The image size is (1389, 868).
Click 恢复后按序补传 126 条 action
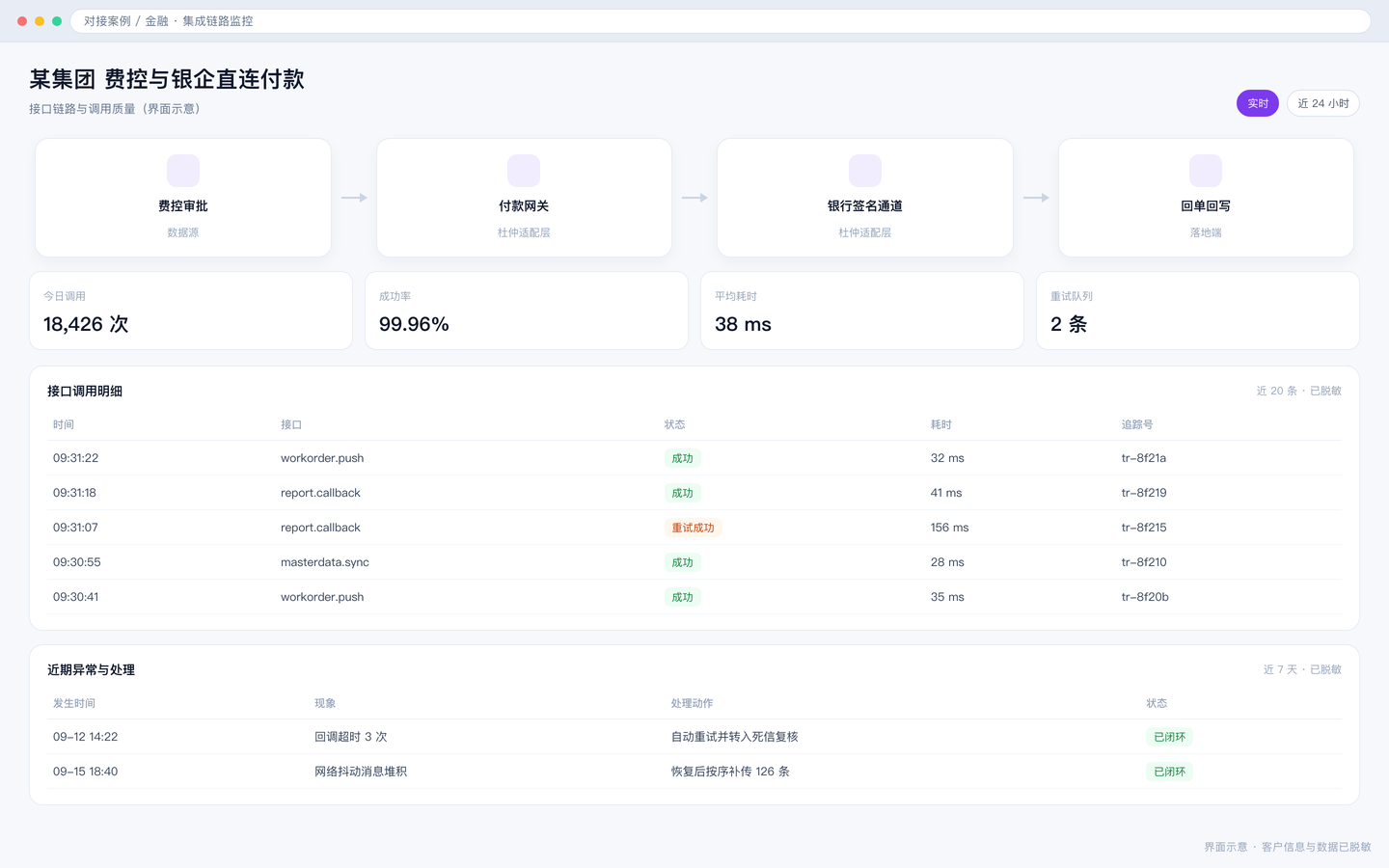pos(730,772)
